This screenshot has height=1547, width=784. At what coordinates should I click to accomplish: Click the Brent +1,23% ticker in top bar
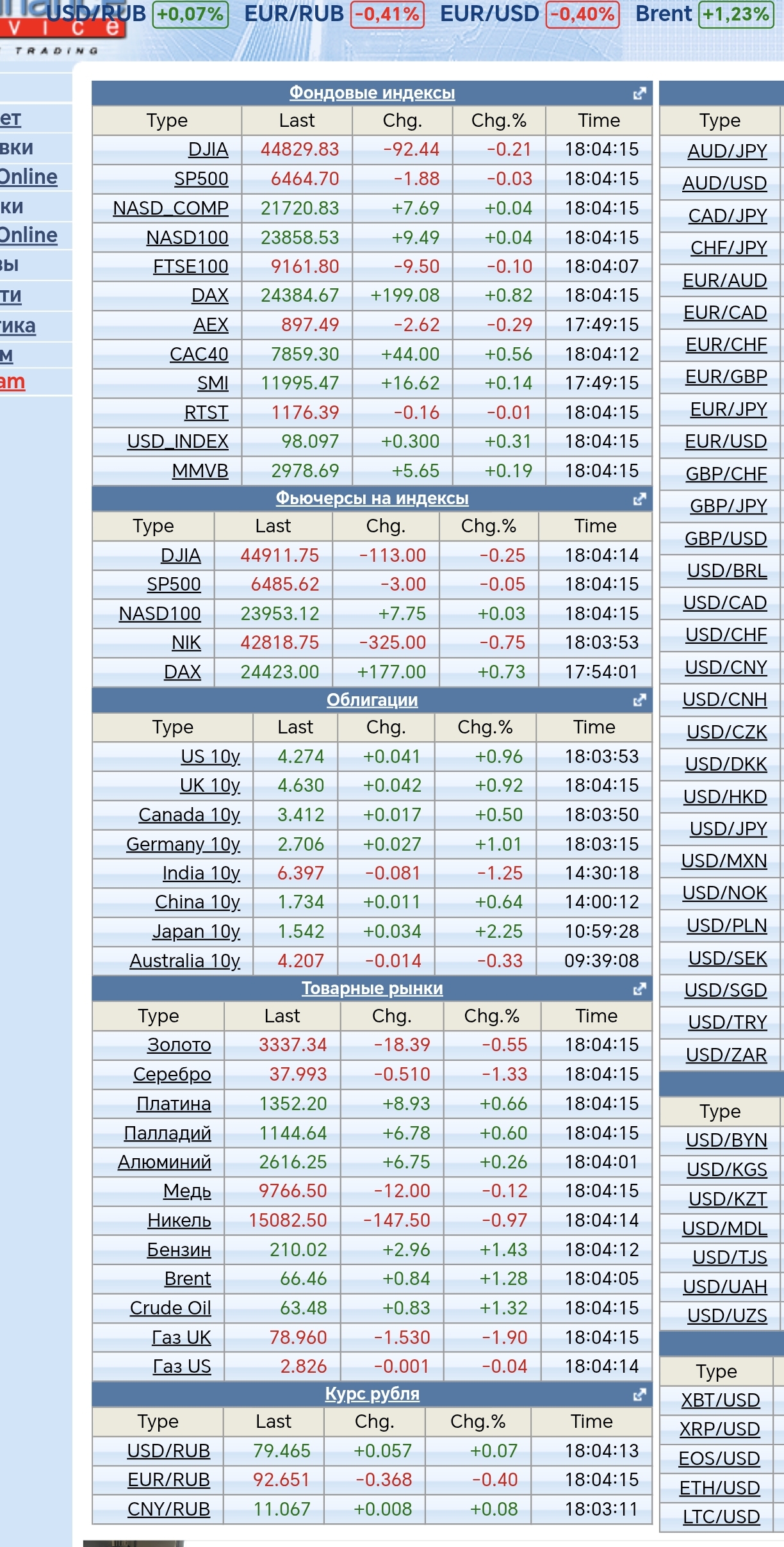click(702, 14)
